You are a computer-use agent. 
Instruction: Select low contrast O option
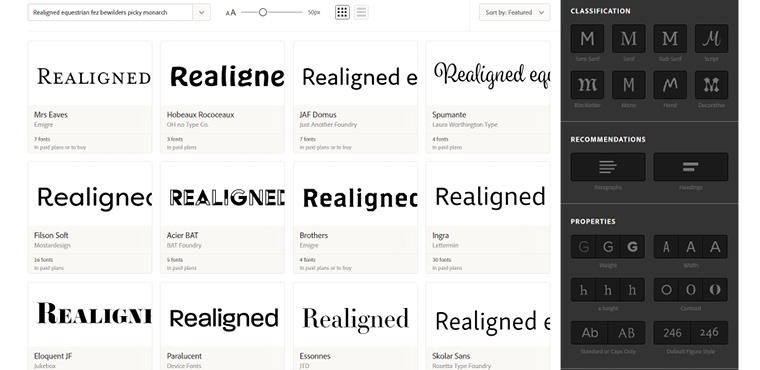point(666,290)
